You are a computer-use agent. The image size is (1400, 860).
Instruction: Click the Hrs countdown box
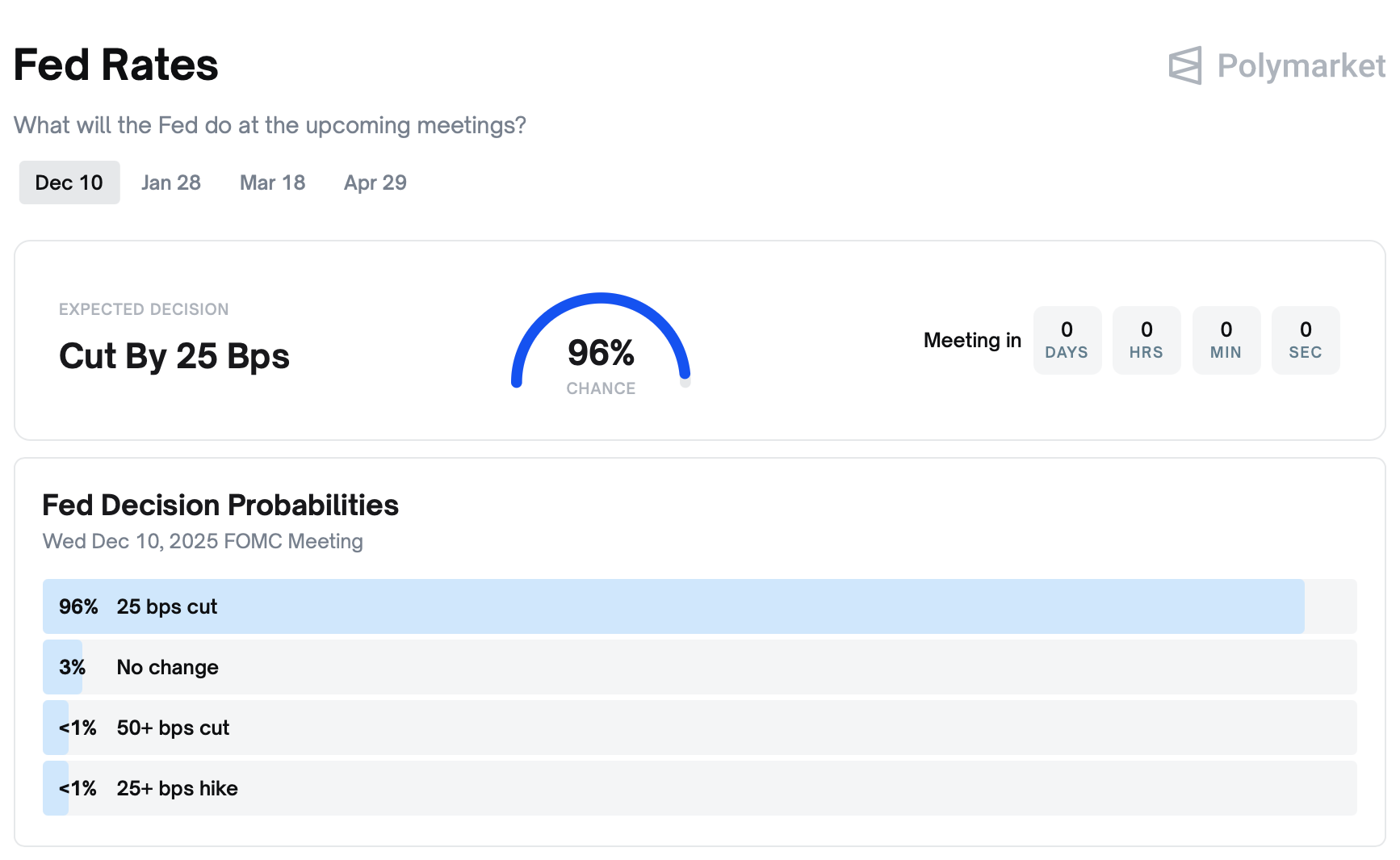tap(1146, 340)
